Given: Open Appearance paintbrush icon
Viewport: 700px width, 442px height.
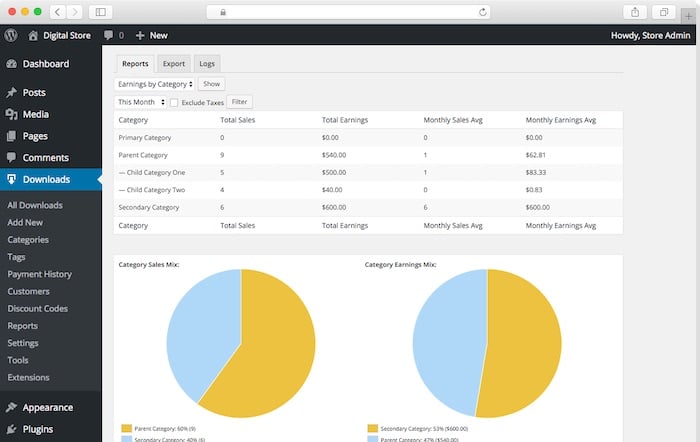Looking at the screenshot, I should pyautogui.click(x=11, y=408).
